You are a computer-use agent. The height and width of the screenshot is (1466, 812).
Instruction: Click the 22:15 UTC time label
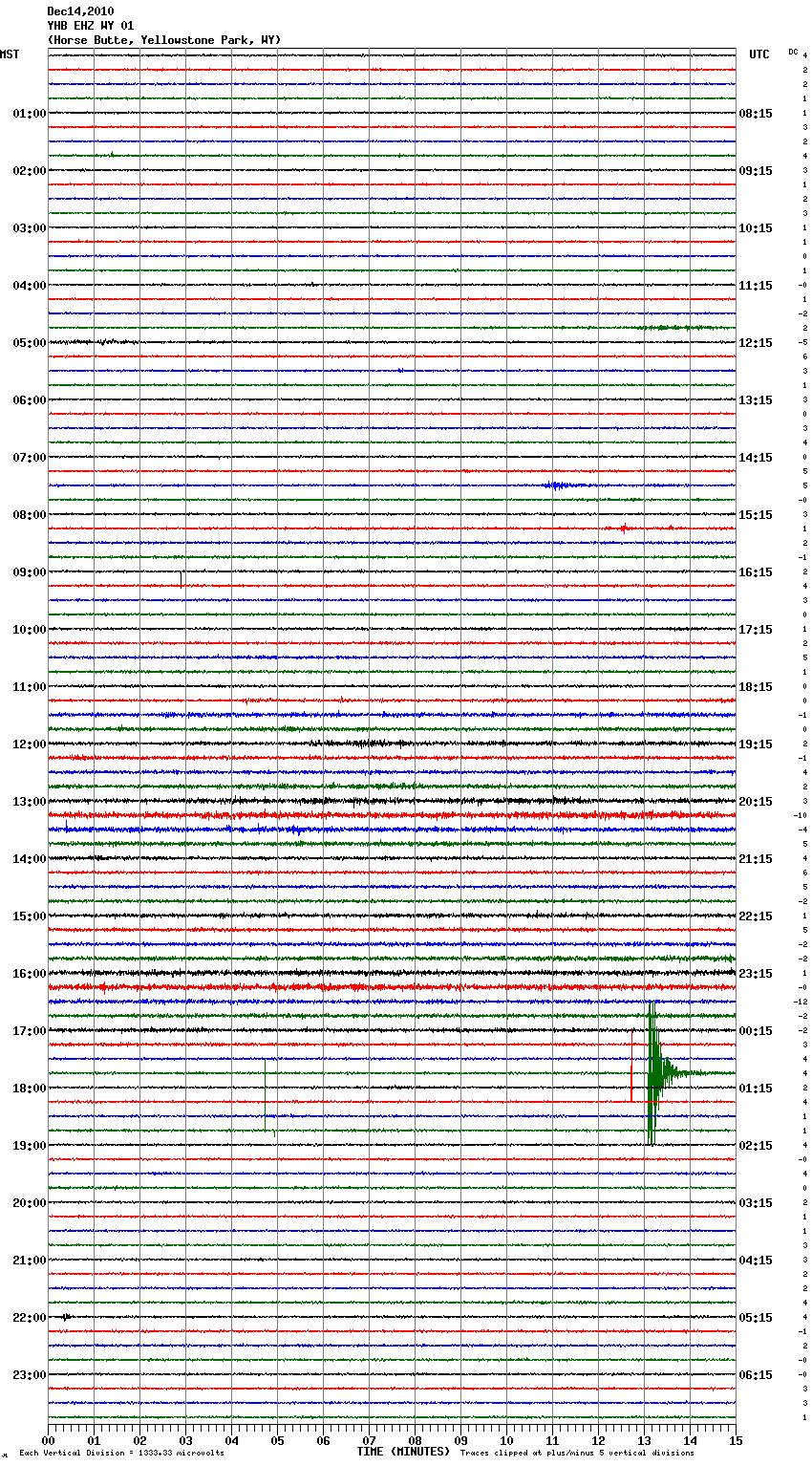click(x=756, y=916)
